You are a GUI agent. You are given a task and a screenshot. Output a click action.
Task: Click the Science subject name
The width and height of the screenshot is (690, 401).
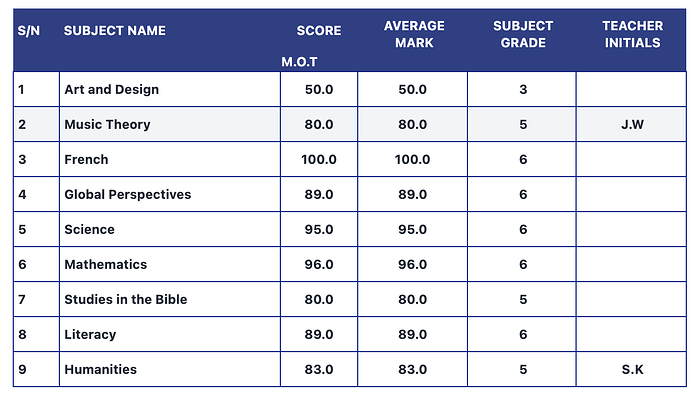(x=89, y=230)
